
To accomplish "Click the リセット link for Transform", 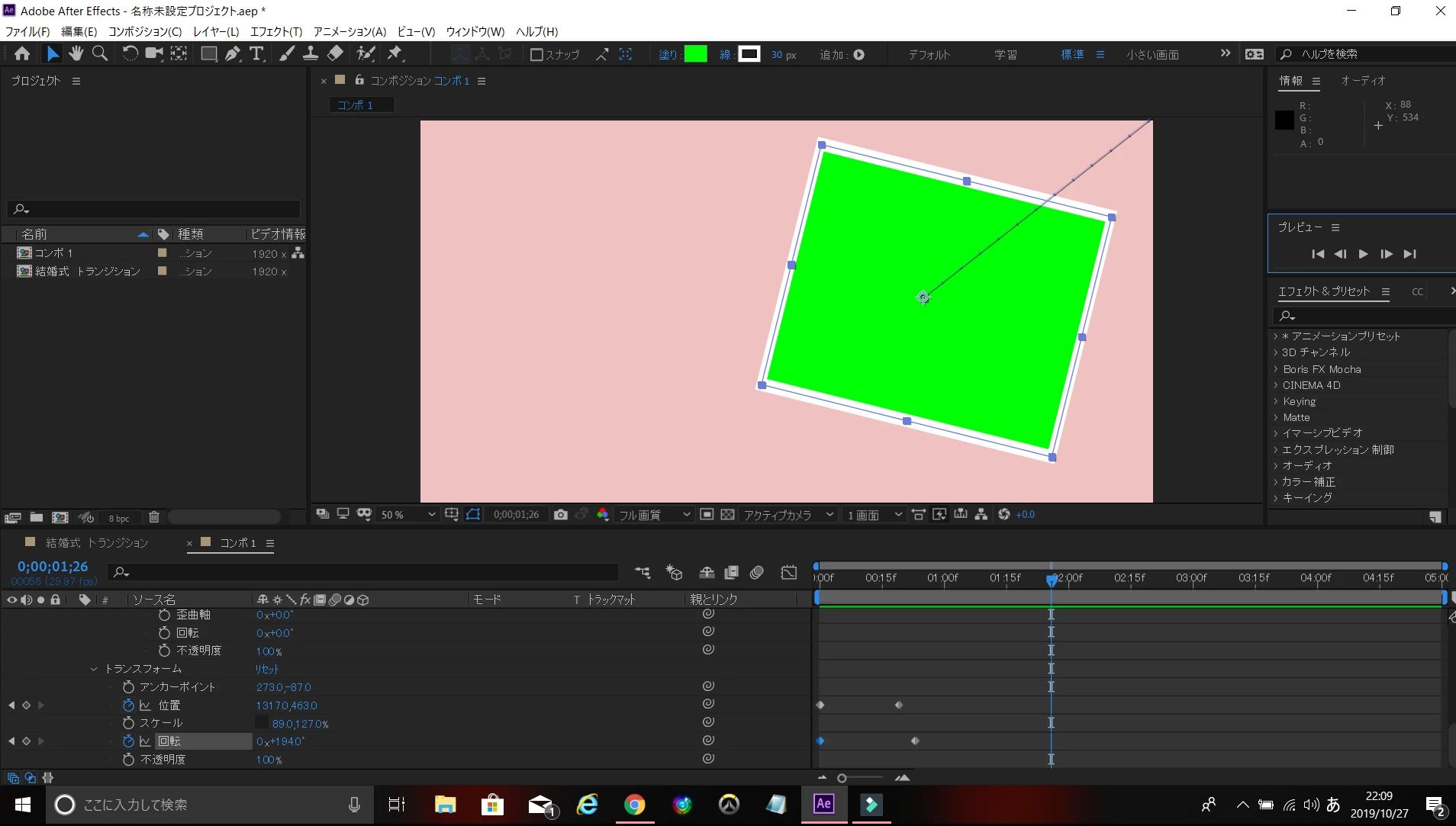I will coord(267,669).
